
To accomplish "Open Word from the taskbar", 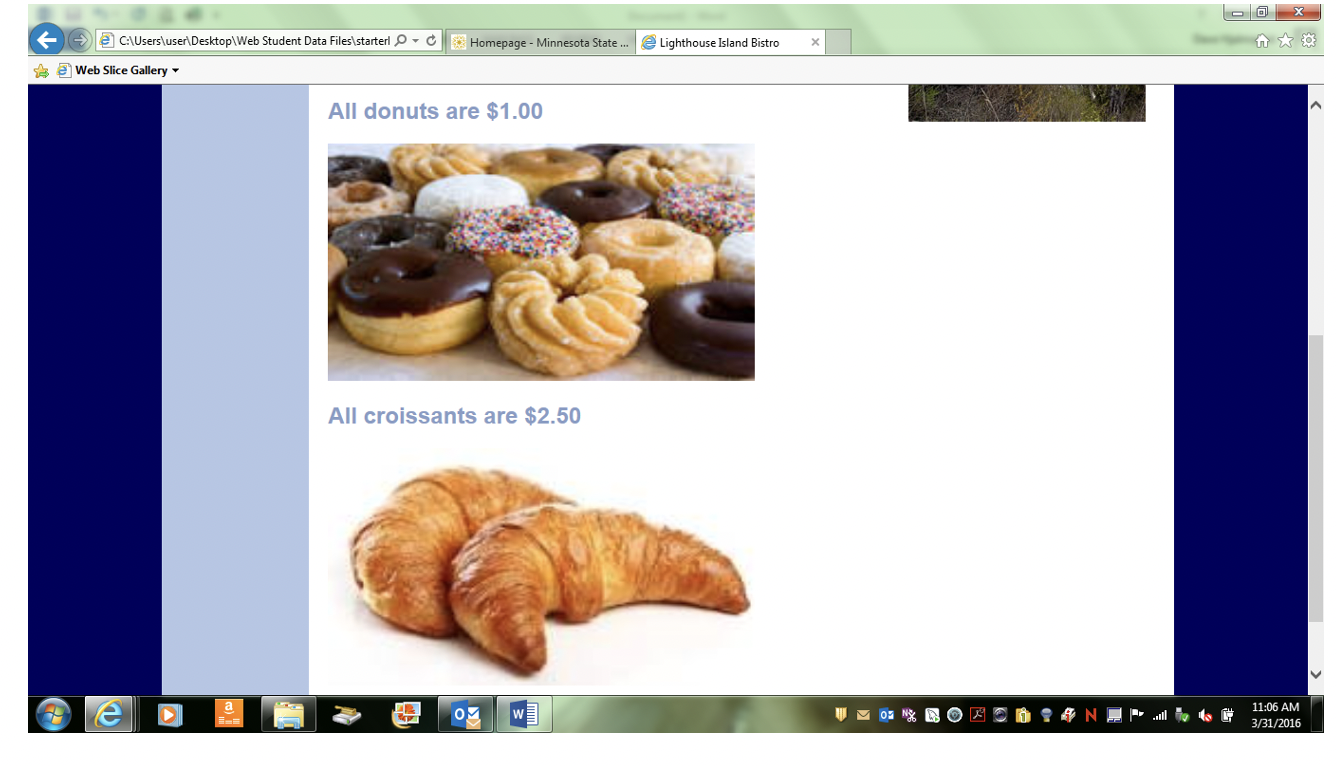I will click(524, 714).
